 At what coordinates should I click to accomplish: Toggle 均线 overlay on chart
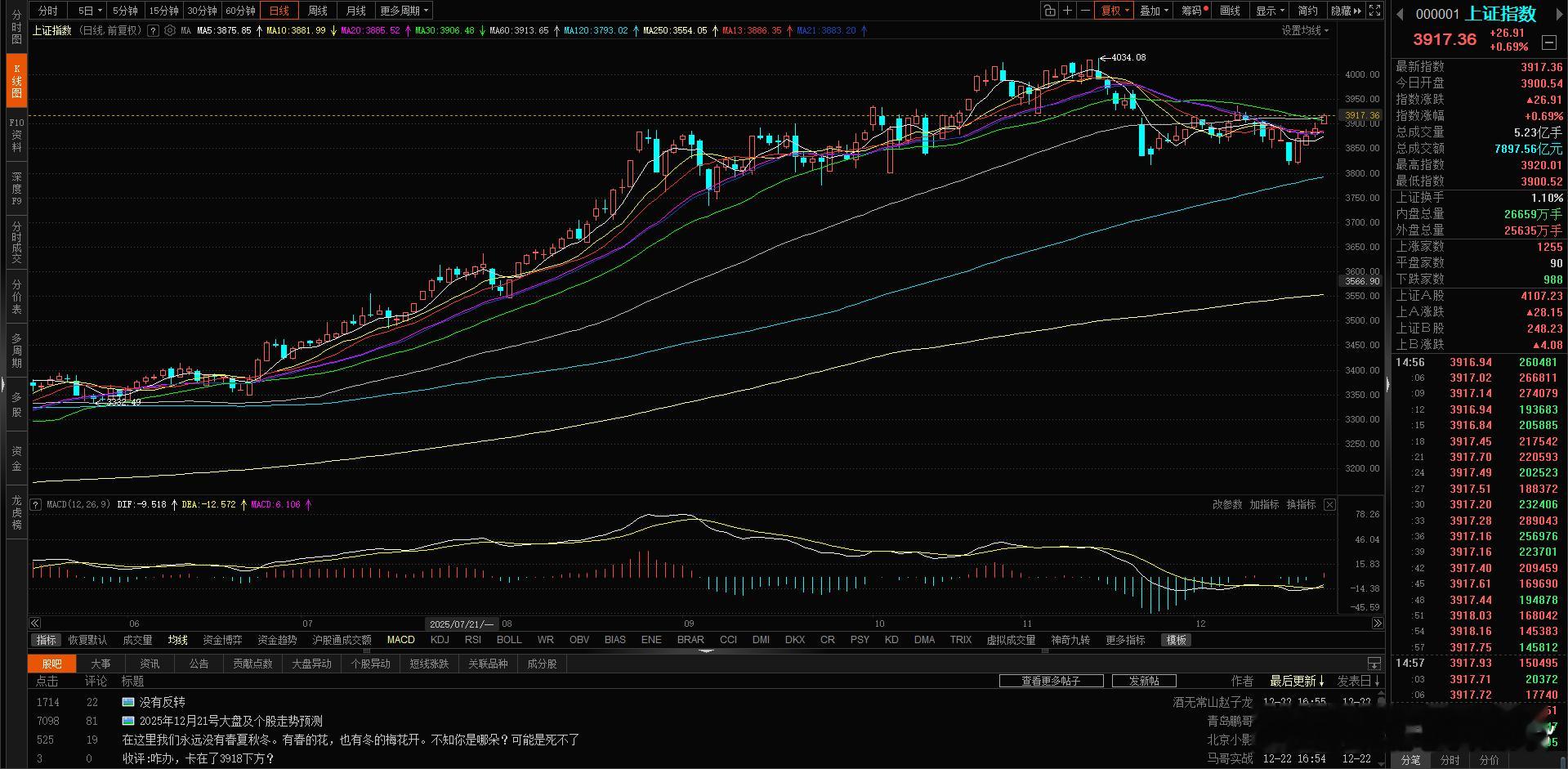click(178, 640)
